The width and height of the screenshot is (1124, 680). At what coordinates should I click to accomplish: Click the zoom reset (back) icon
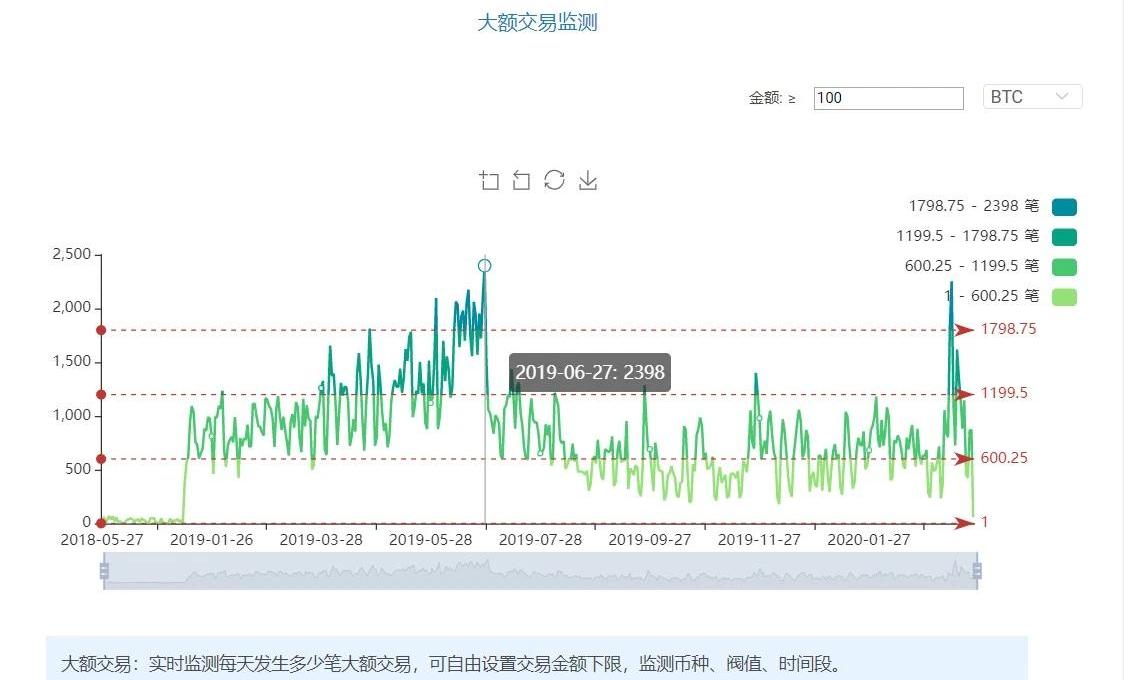521,180
